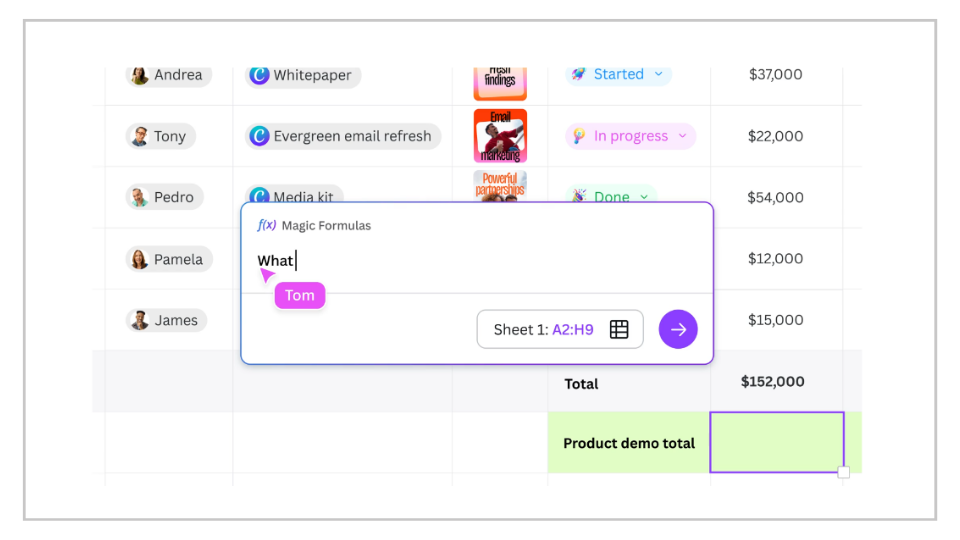
Task: Select the green Product demo total value cell
Action: click(776, 442)
